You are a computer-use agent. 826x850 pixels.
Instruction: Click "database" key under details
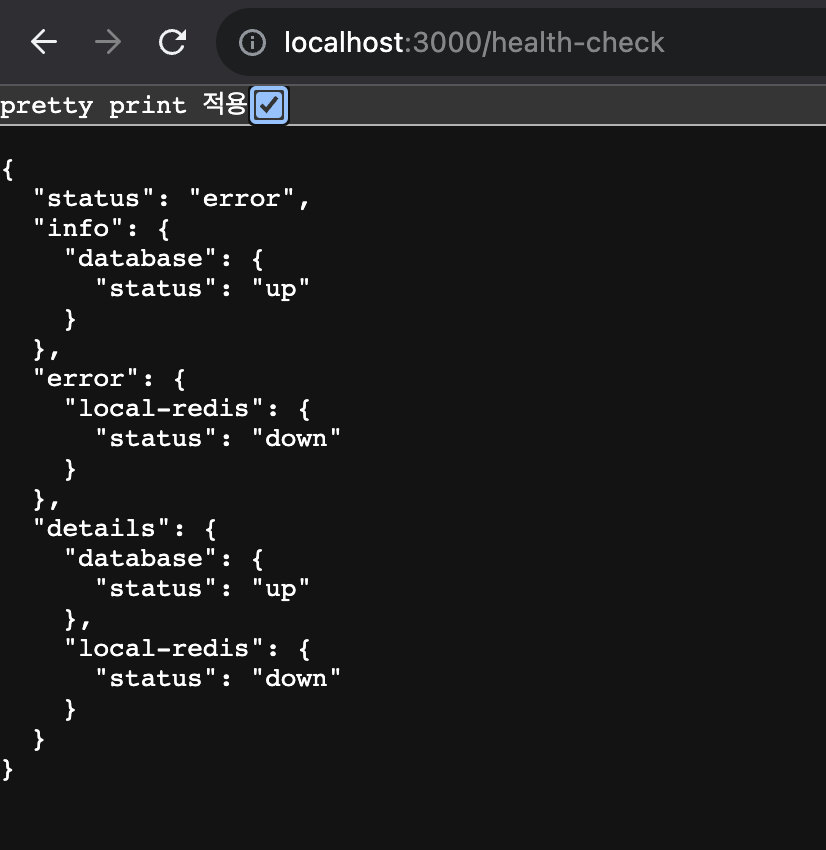tap(140, 558)
